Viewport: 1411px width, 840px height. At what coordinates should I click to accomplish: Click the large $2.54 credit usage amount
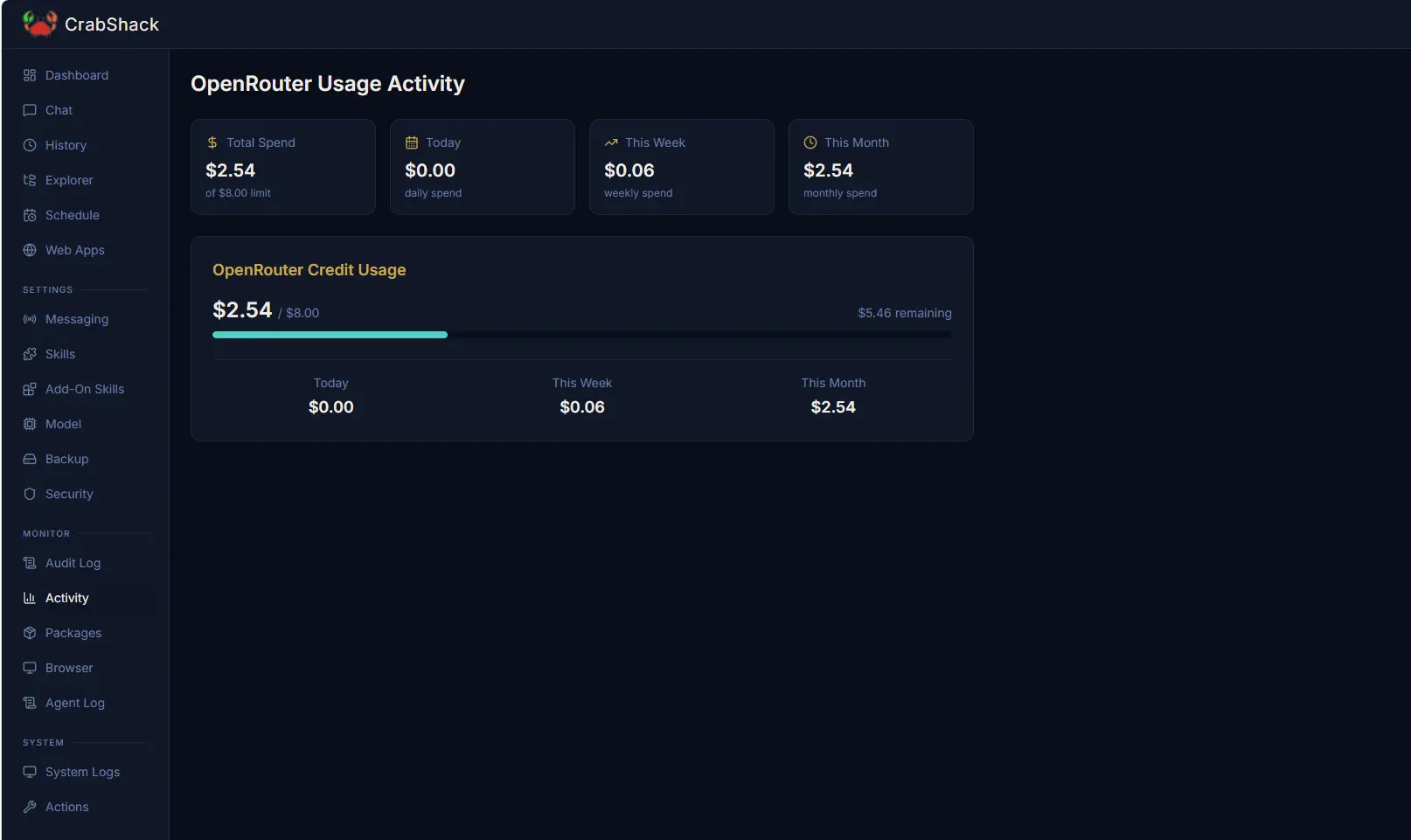click(x=242, y=310)
